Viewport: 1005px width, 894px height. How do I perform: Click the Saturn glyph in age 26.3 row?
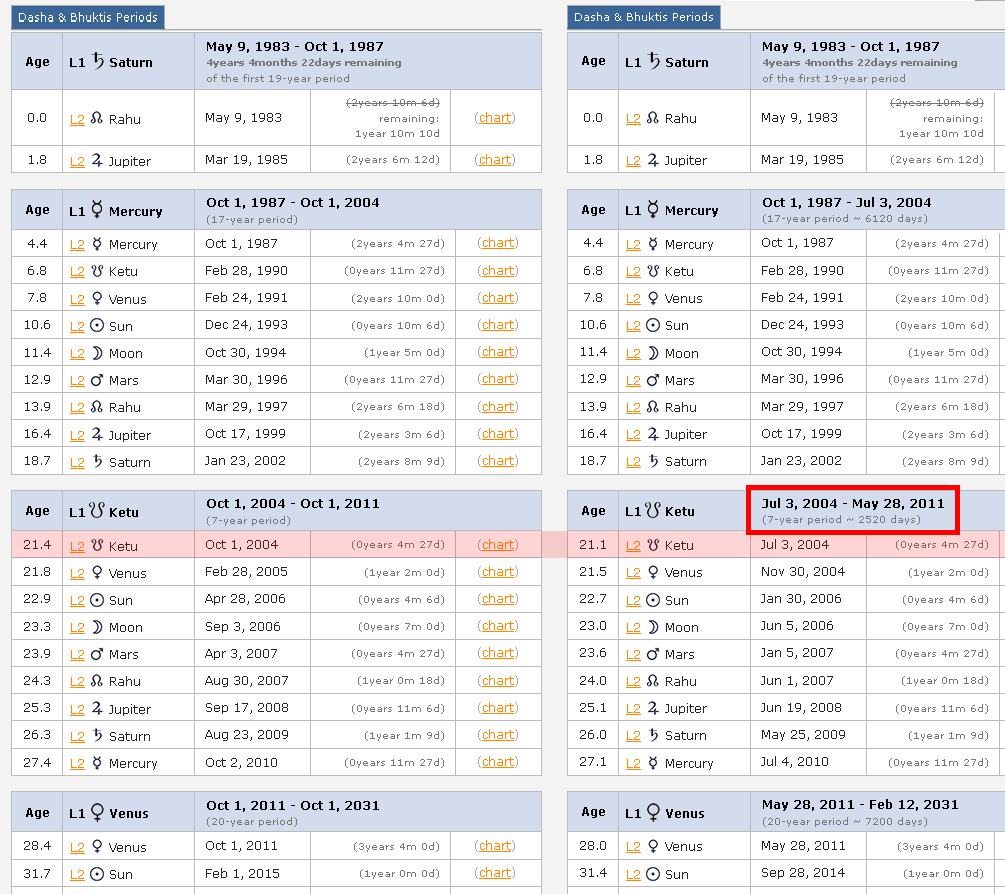97,735
